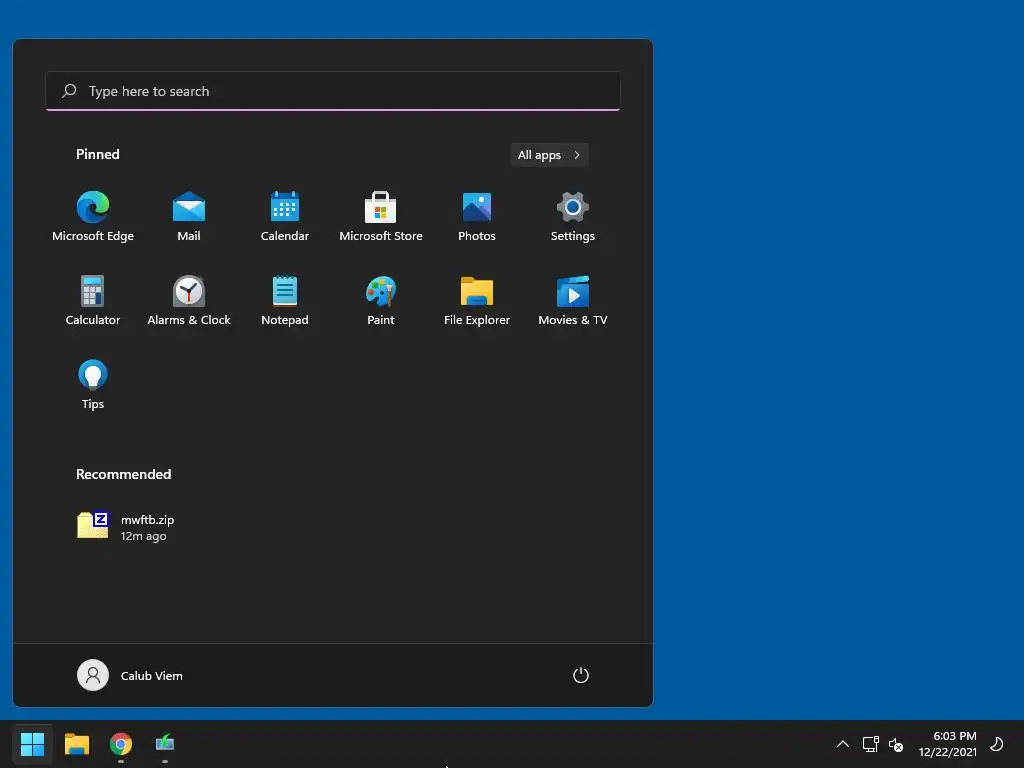The width and height of the screenshot is (1024, 768).
Task: Launch Movies & TV
Action: click(x=573, y=300)
